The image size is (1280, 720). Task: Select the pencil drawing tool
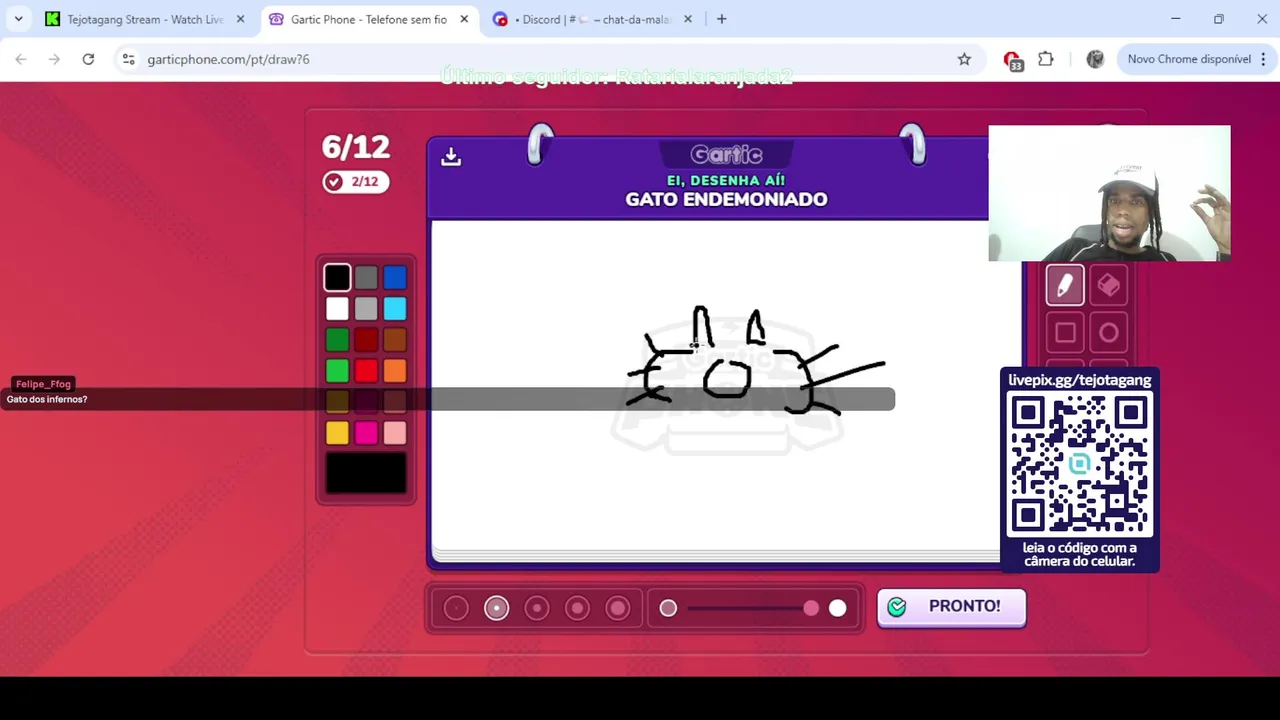[1065, 286]
